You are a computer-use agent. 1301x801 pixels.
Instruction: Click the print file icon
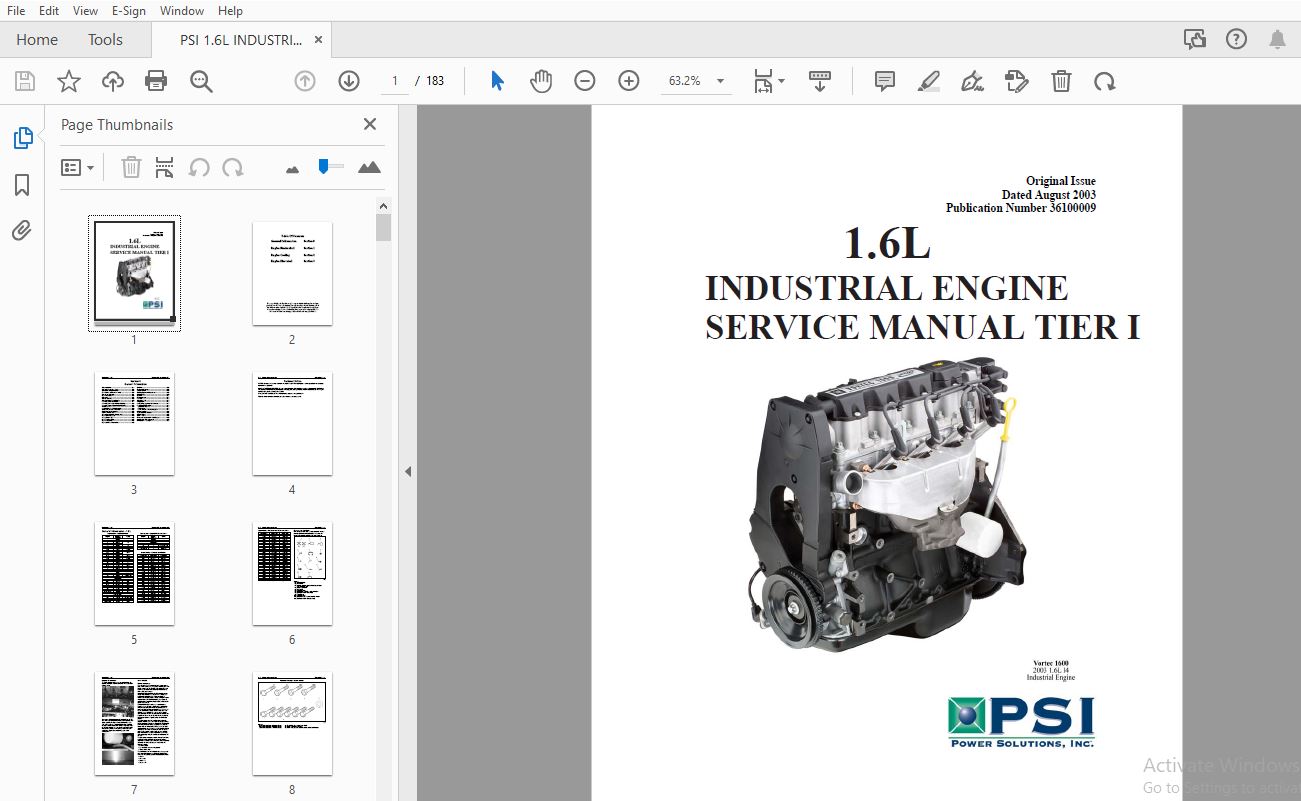pos(156,81)
